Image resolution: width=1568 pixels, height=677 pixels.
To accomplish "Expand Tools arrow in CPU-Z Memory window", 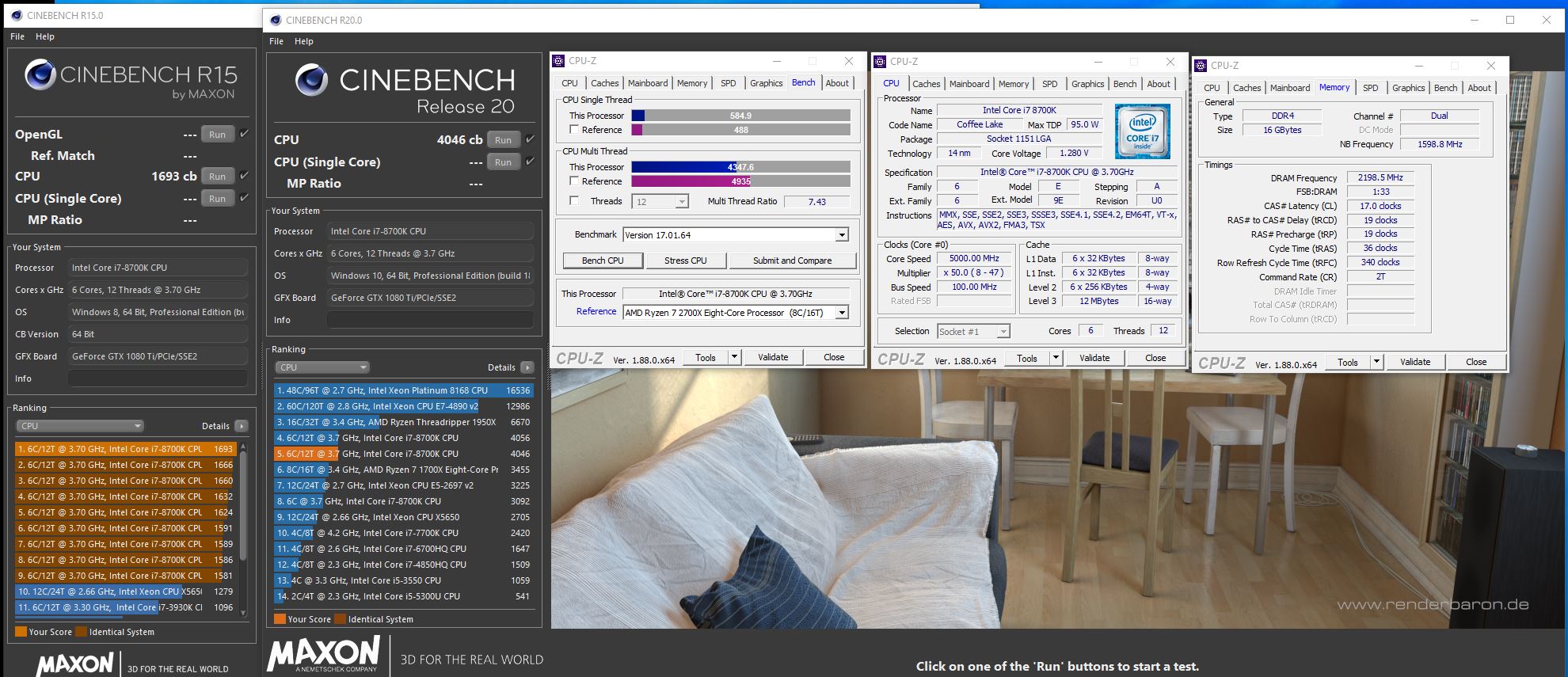I will pos(1376,362).
